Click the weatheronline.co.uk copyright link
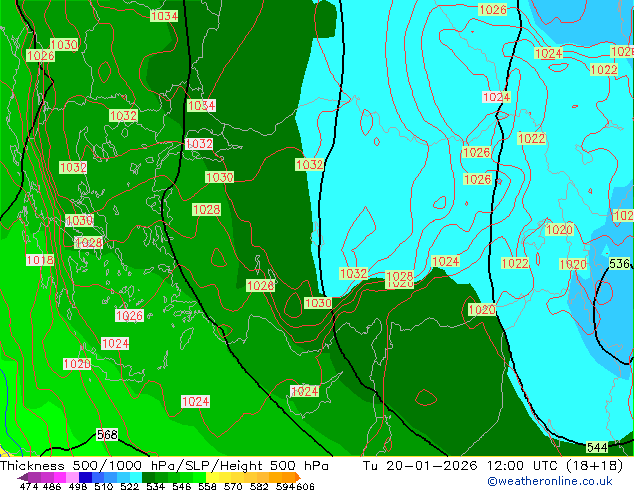The height and width of the screenshot is (490, 634). tap(549, 481)
